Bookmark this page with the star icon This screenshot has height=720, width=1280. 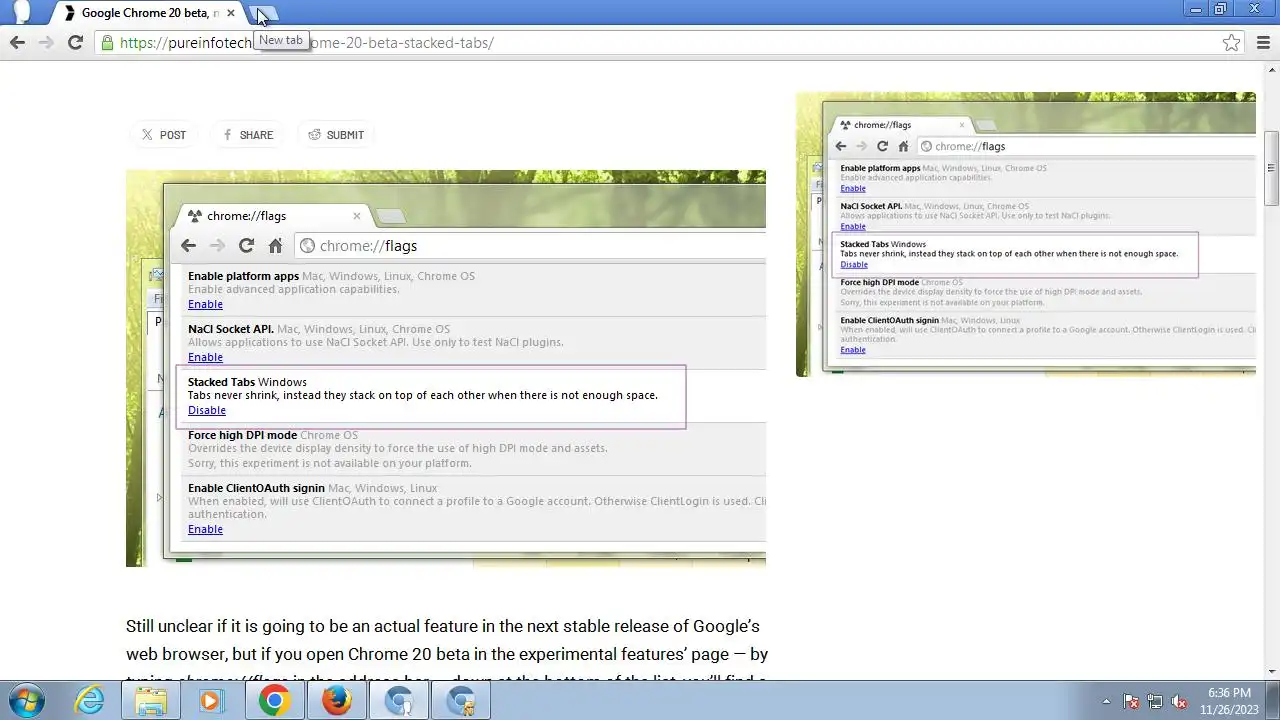pyautogui.click(x=1232, y=43)
